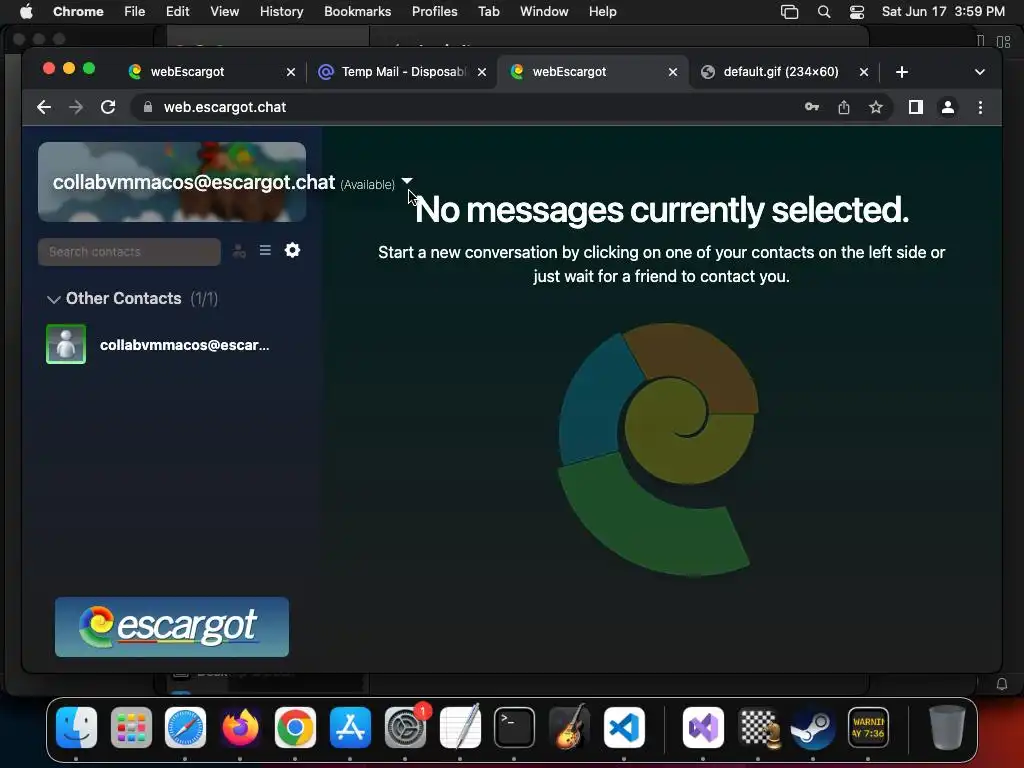Bookmark this page with the star icon
Viewport: 1024px width, 768px height.
click(x=876, y=107)
